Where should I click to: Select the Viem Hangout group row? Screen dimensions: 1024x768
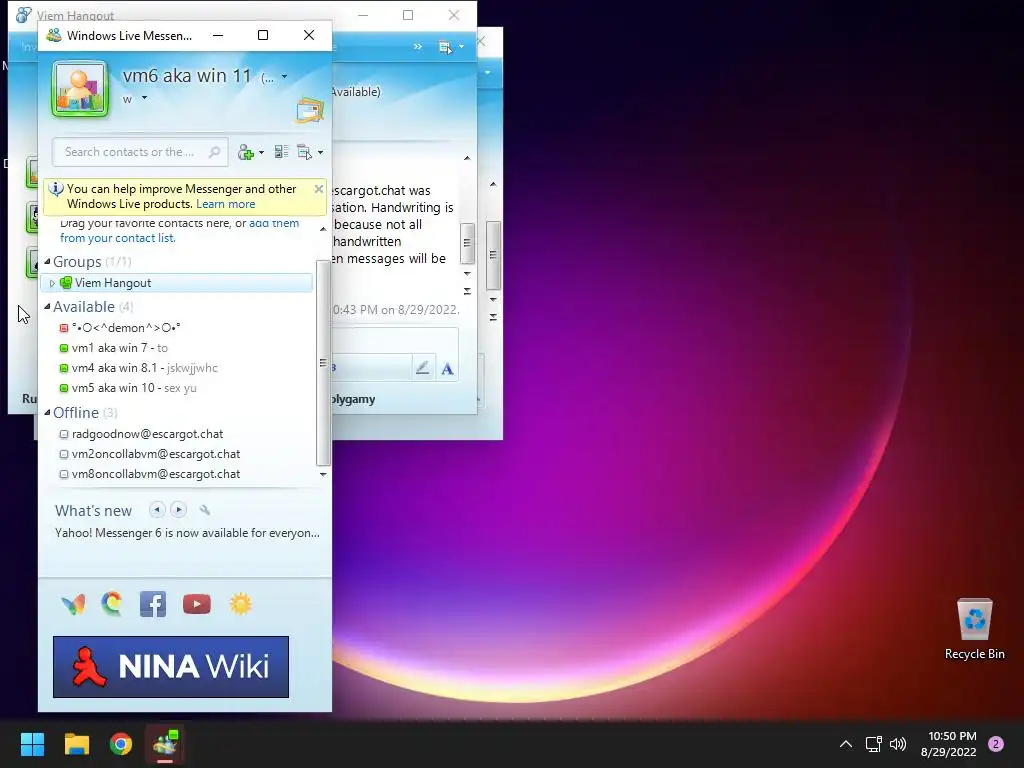[x=176, y=283]
